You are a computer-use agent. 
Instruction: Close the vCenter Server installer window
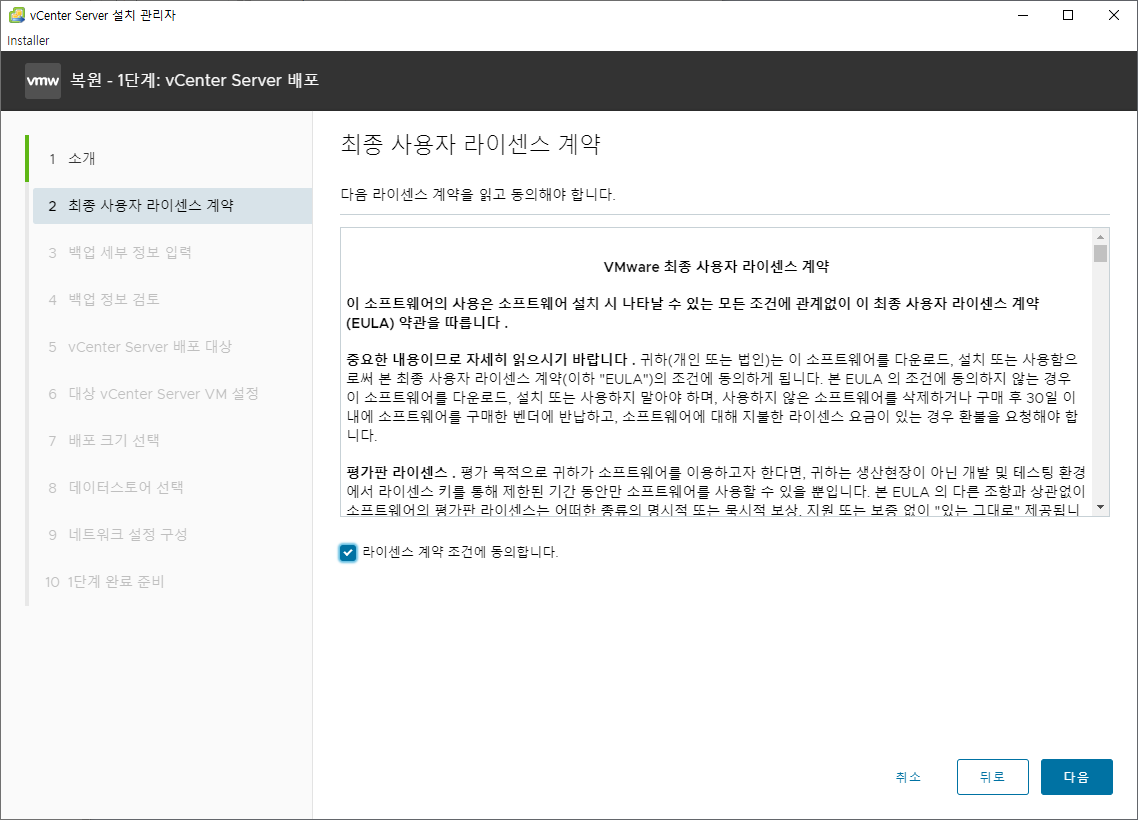pos(1113,15)
